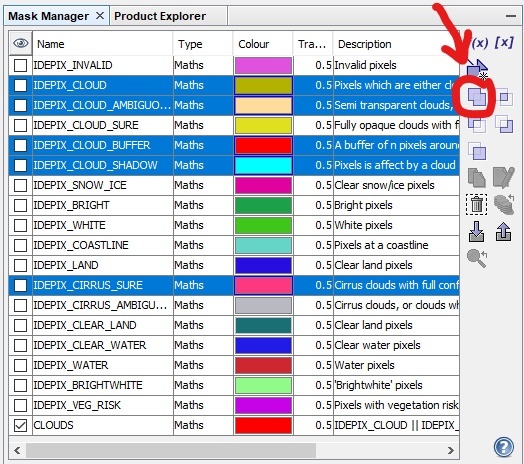Click the 'White pixels' description cell

click(363, 225)
